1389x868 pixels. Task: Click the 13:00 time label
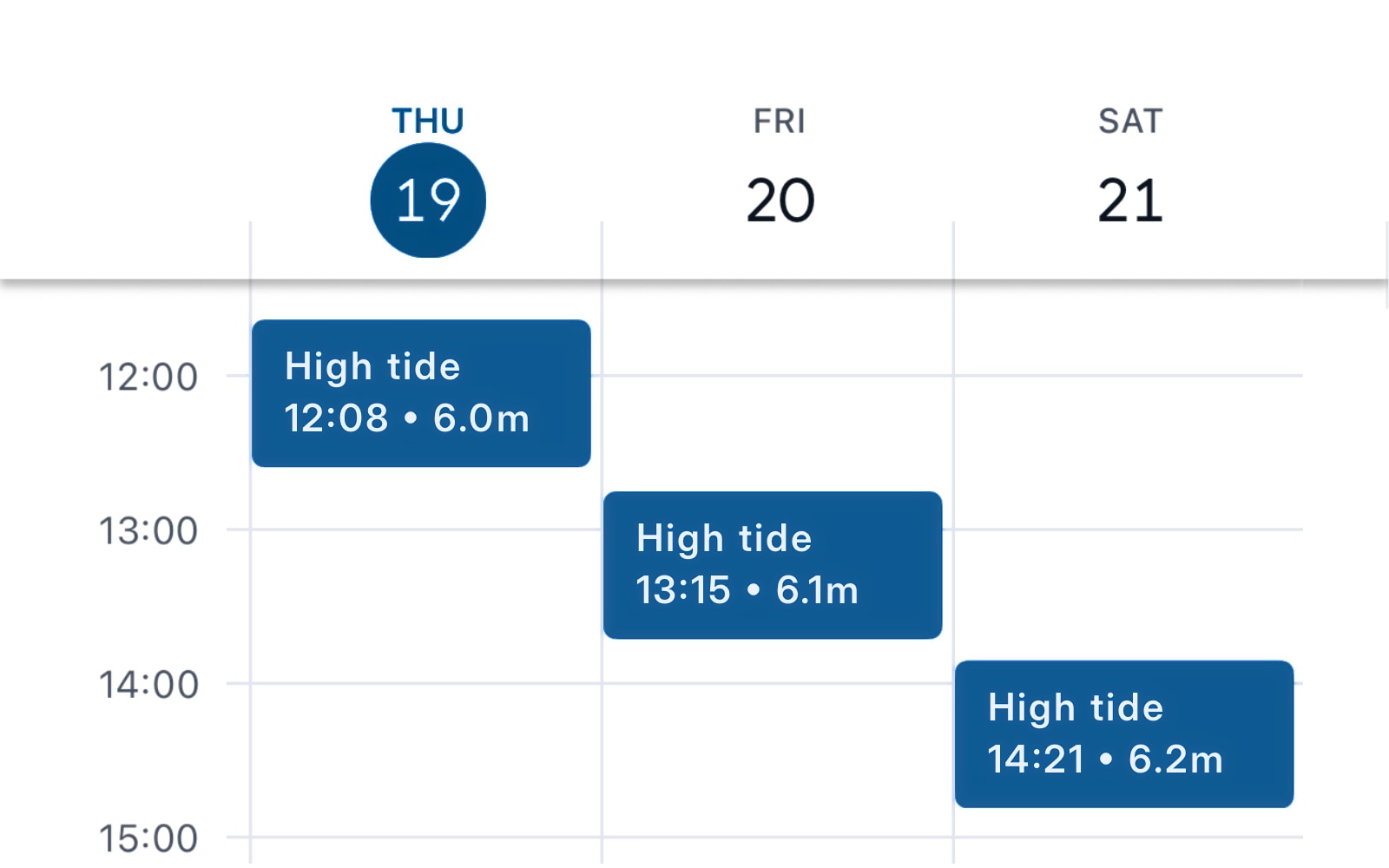(148, 531)
